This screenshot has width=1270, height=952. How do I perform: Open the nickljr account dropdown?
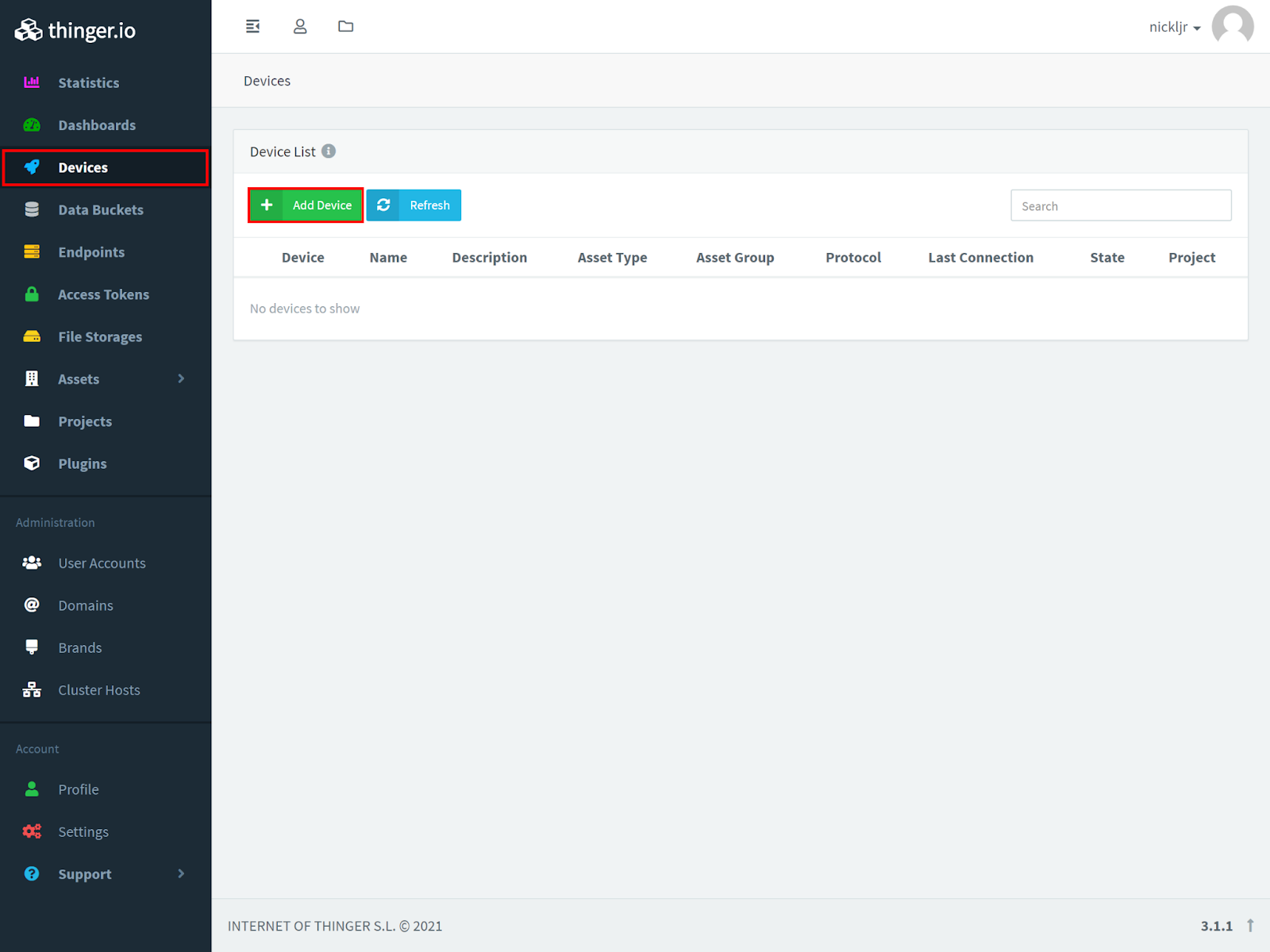tap(1175, 26)
